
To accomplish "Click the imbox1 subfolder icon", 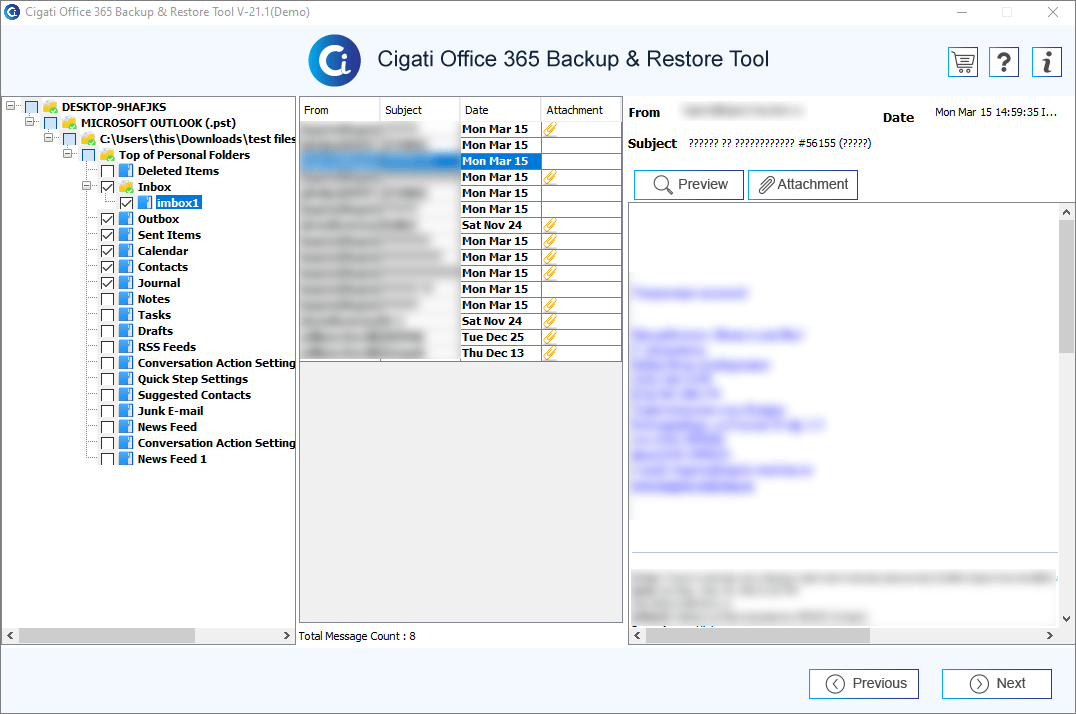I will (145, 203).
